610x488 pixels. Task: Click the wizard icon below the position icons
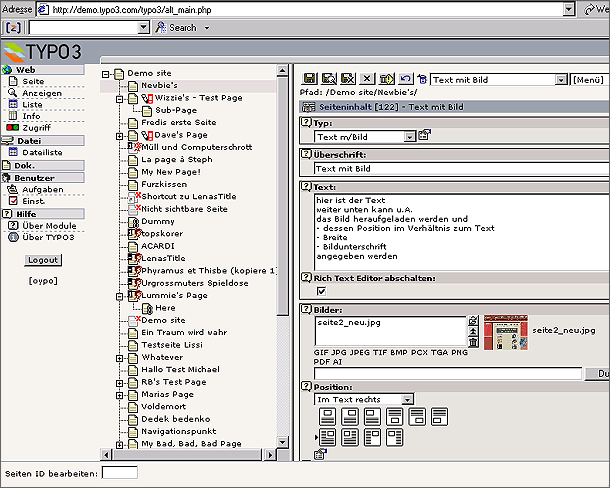[x=320, y=454]
